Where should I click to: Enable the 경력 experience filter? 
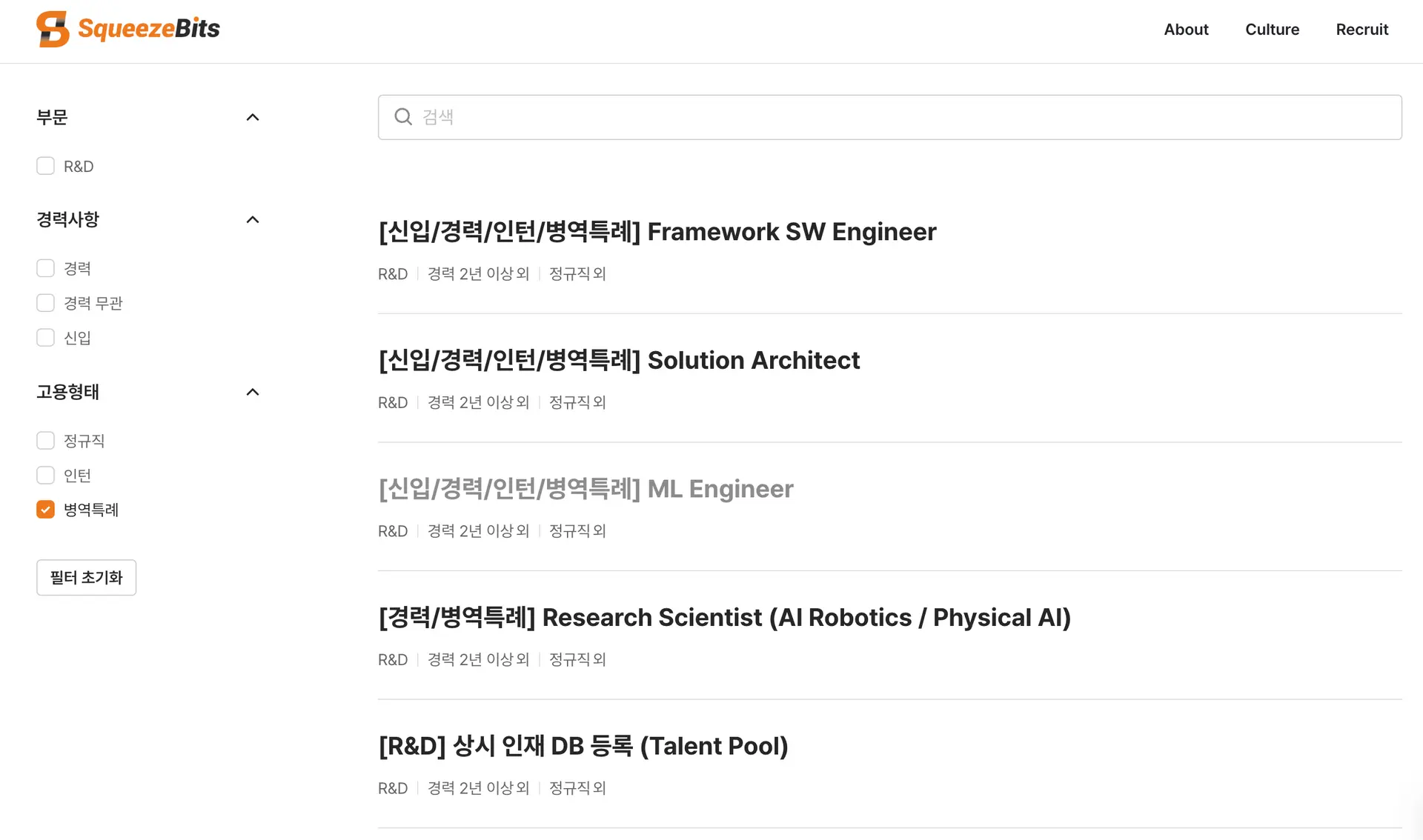coord(46,268)
